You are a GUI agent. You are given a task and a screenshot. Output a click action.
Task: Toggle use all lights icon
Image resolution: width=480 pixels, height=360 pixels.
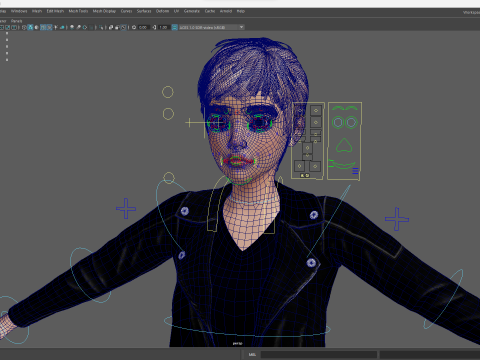(x=56, y=27)
